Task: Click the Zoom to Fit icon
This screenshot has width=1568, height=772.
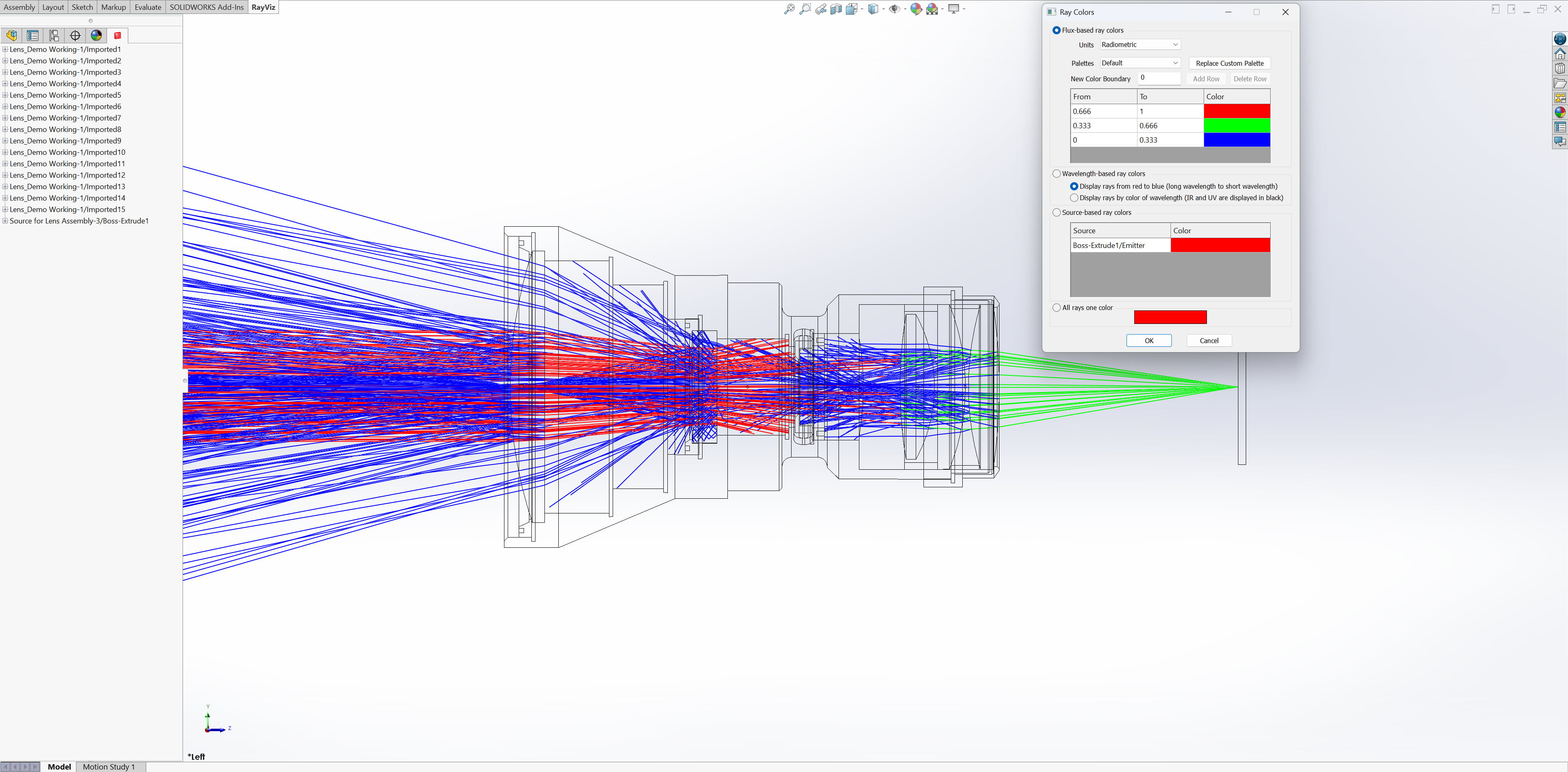Action: tap(790, 9)
